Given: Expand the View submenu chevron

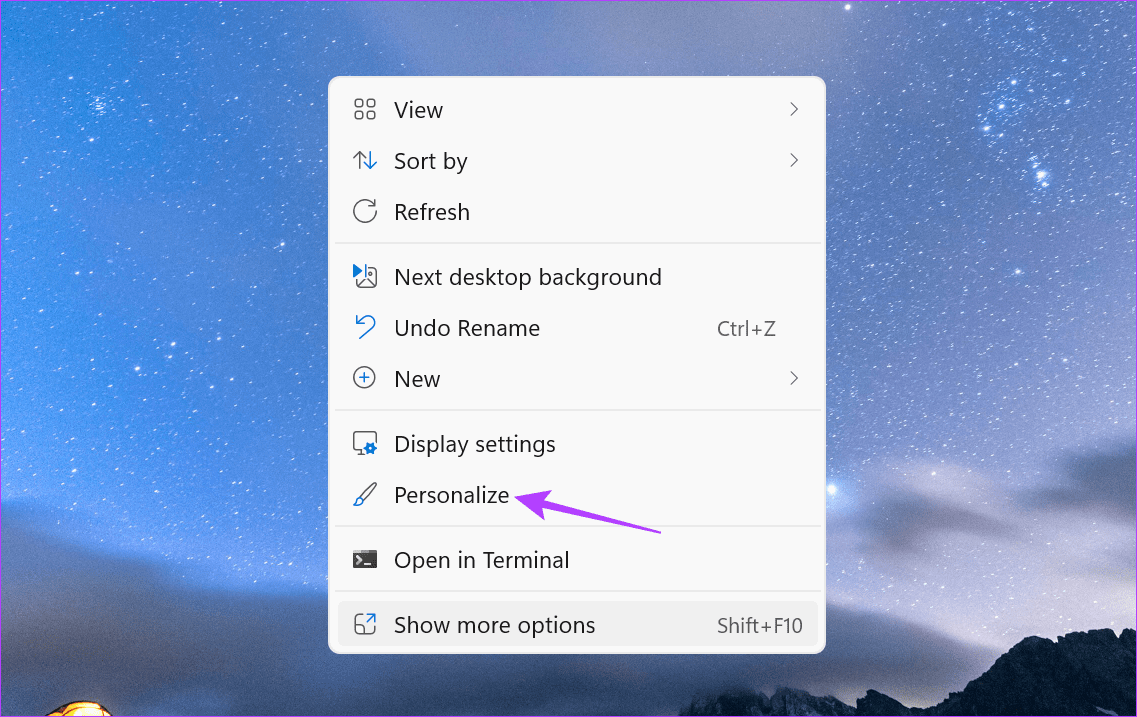Looking at the screenshot, I should (794, 110).
